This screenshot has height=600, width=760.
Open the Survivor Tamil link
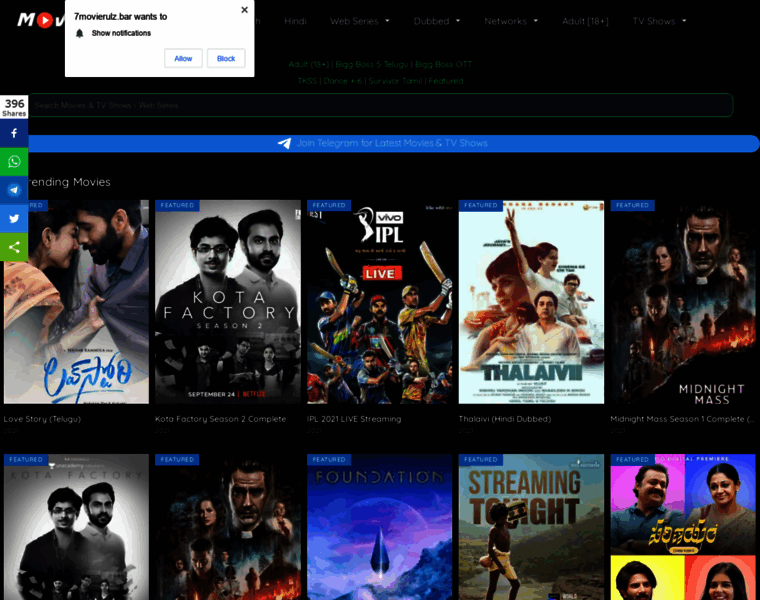395,81
